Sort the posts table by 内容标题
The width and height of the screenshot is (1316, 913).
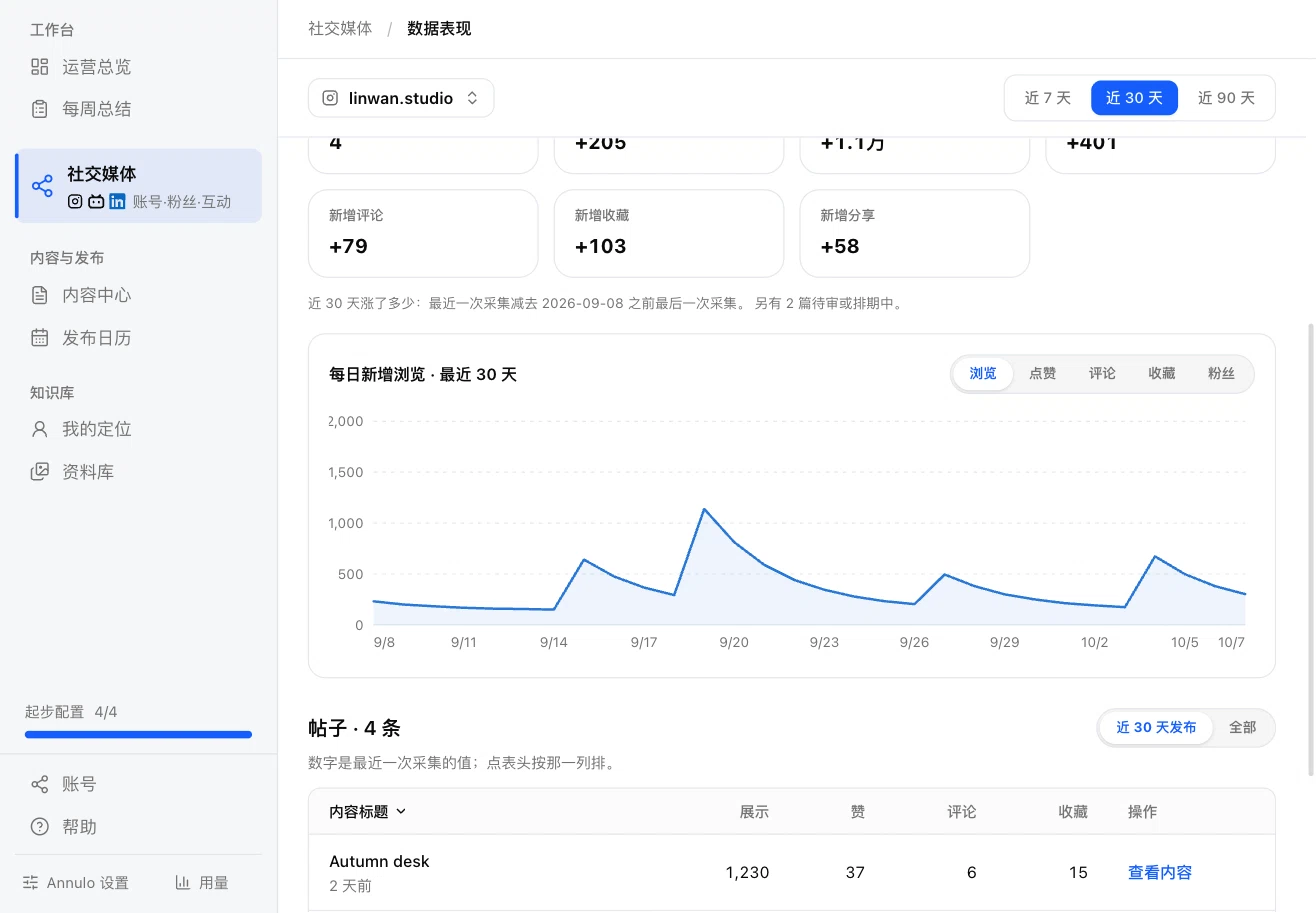368,812
